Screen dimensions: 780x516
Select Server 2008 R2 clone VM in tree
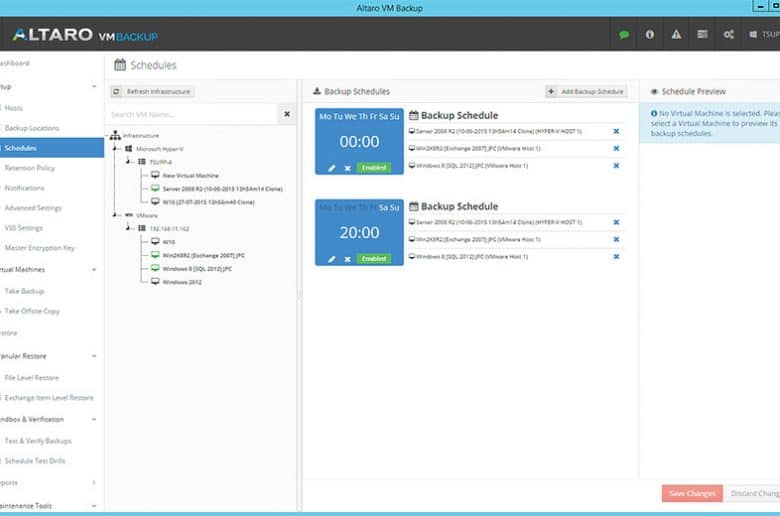pyautogui.click(x=222, y=189)
